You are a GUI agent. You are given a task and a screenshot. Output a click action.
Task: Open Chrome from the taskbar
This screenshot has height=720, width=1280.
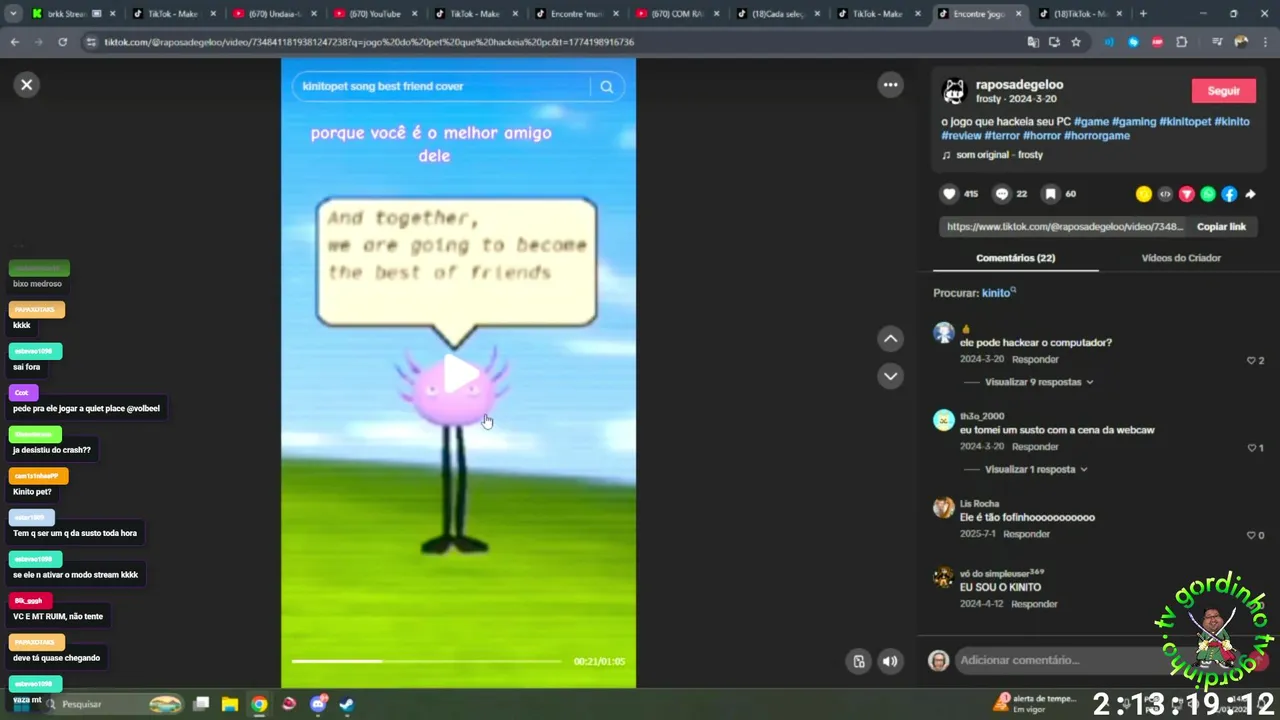[259, 704]
